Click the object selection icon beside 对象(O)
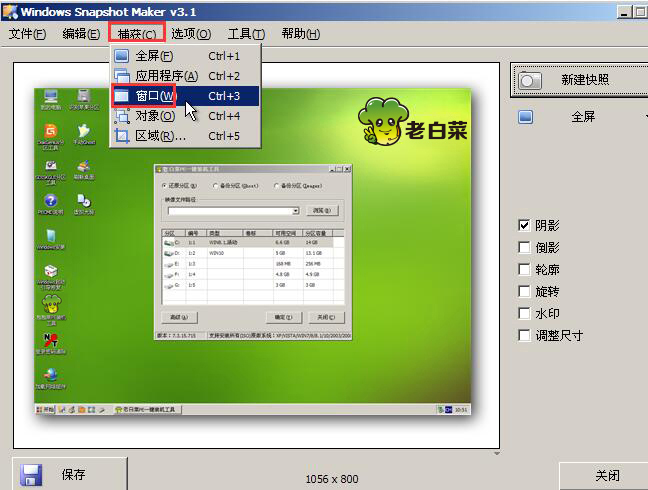The width and height of the screenshot is (648, 490). (x=122, y=116)
